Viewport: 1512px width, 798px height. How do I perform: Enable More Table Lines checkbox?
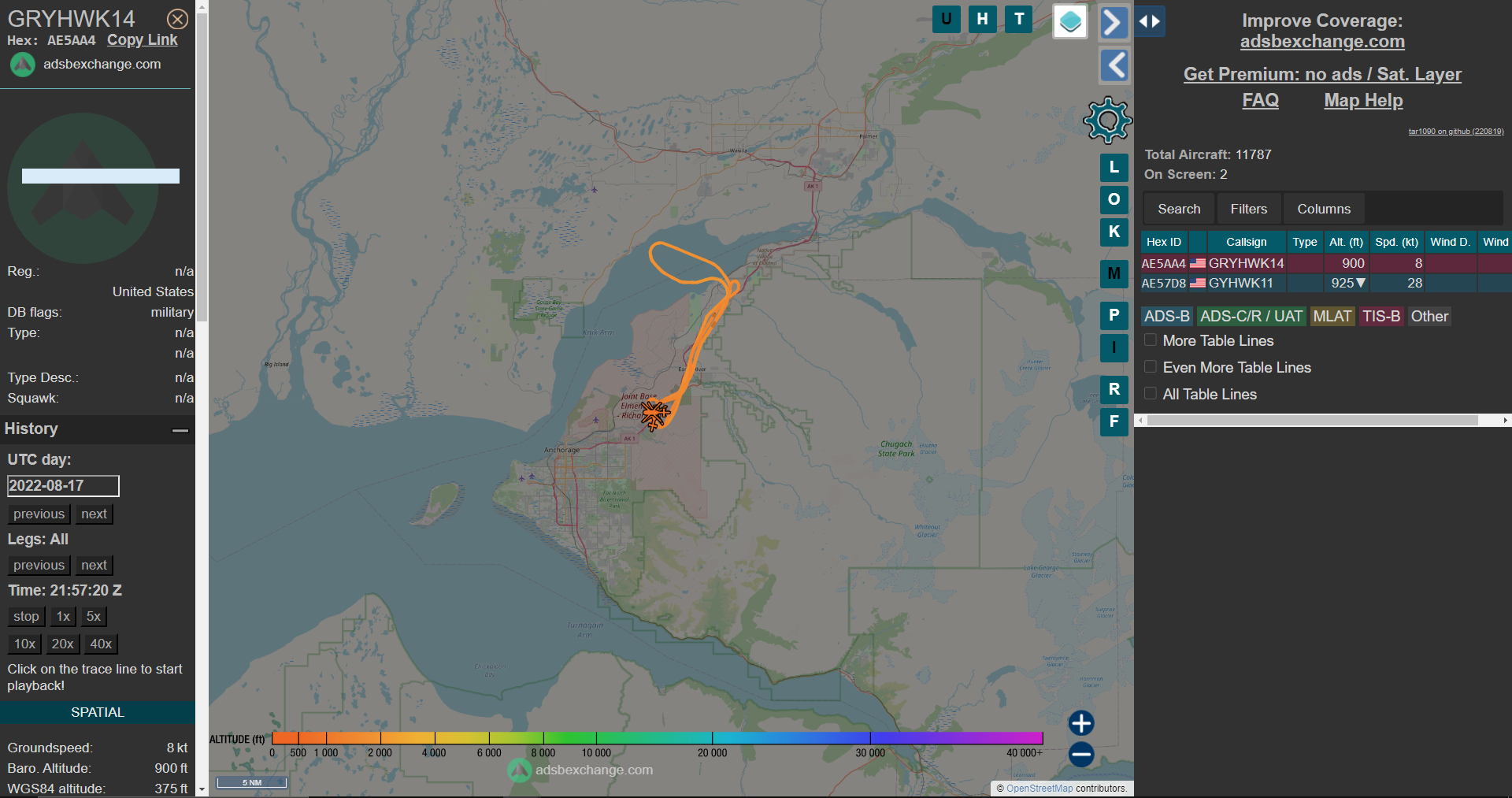(x=1151, y=340)
